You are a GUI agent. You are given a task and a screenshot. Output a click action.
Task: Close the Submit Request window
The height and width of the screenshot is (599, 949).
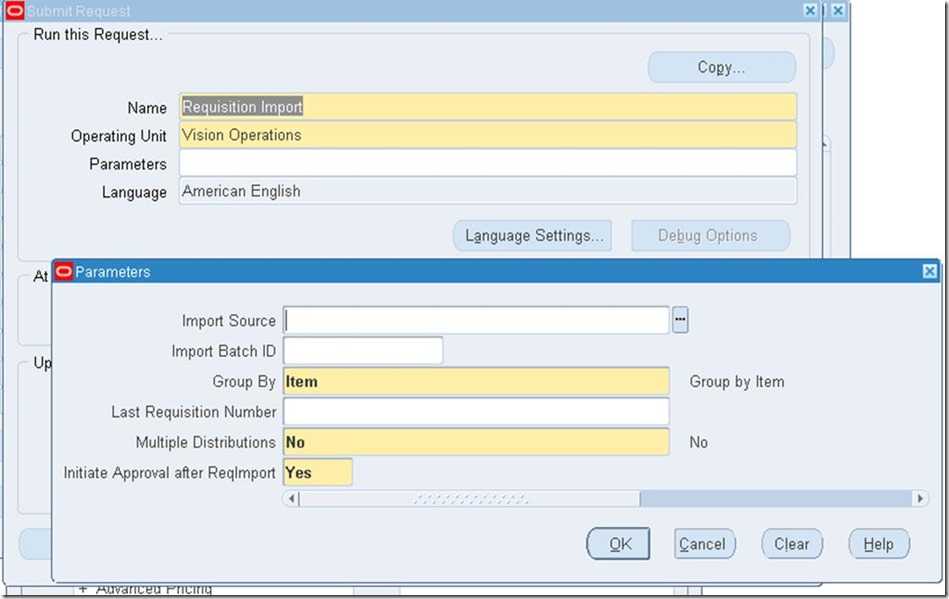[x=810, y=10]
